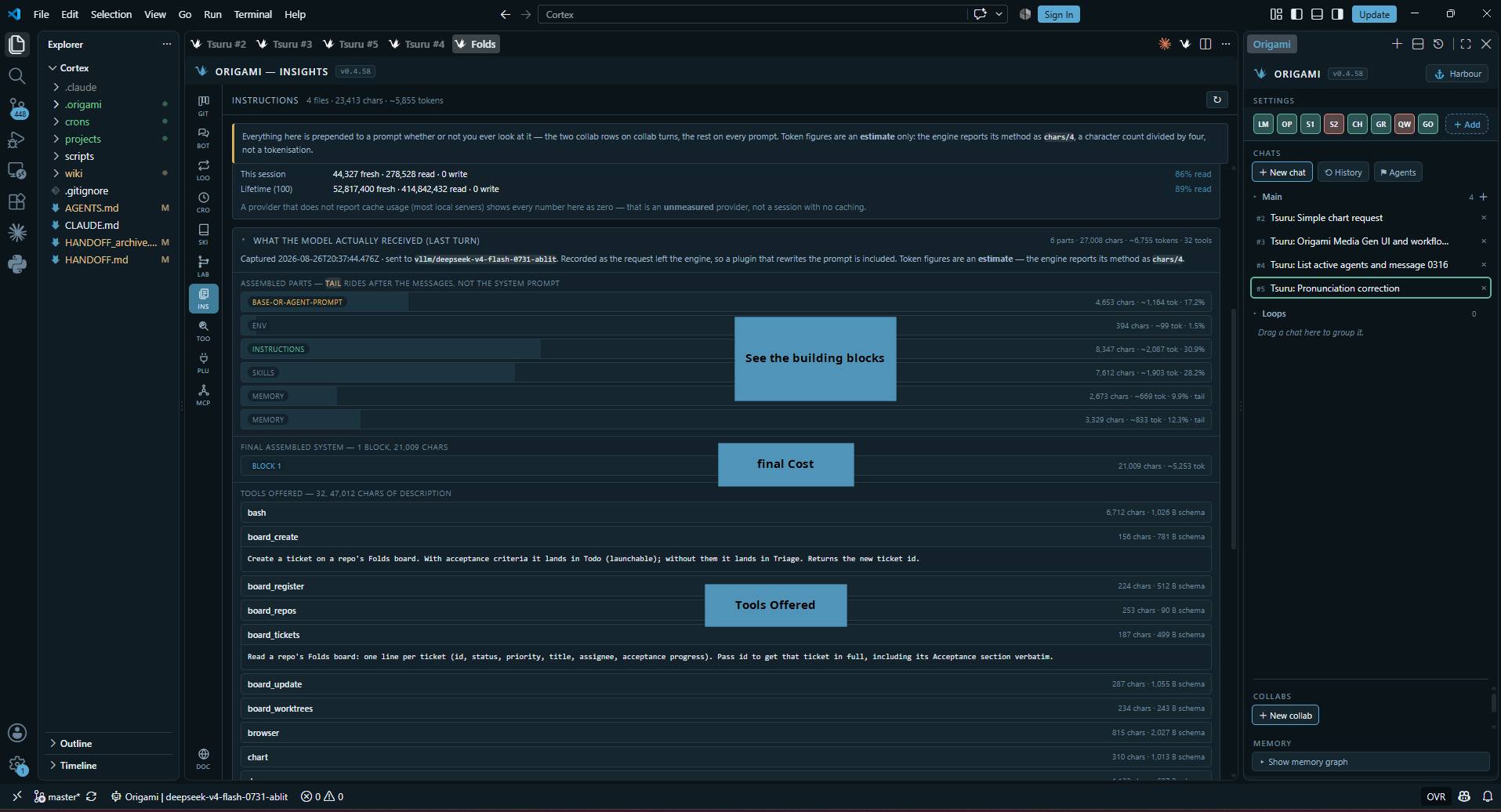Select the DOC section icon
The height and width of the screenshot is (812, 1501).
(203, 759)
